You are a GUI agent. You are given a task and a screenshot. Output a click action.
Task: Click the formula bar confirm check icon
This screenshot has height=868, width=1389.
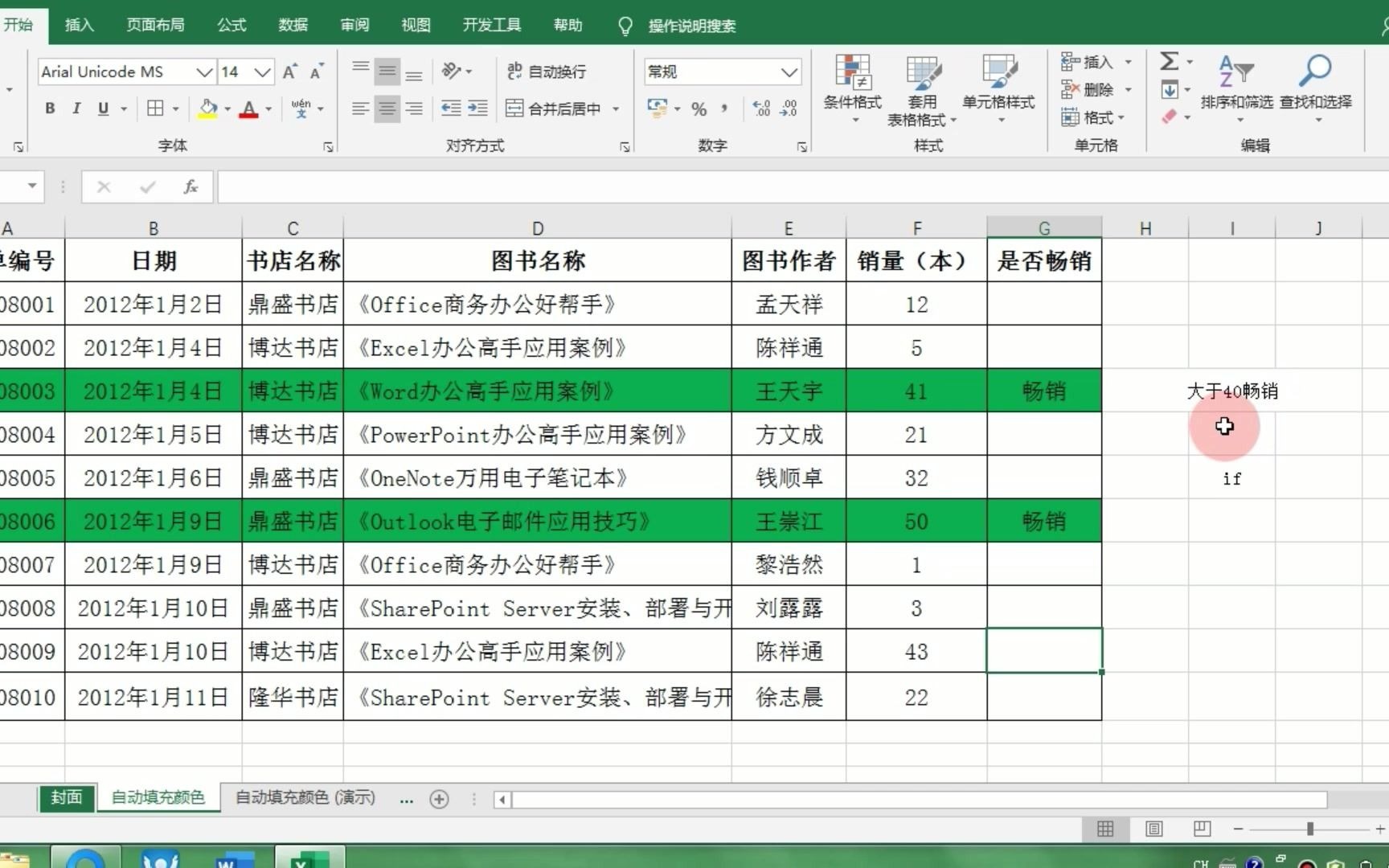(147, 187)
